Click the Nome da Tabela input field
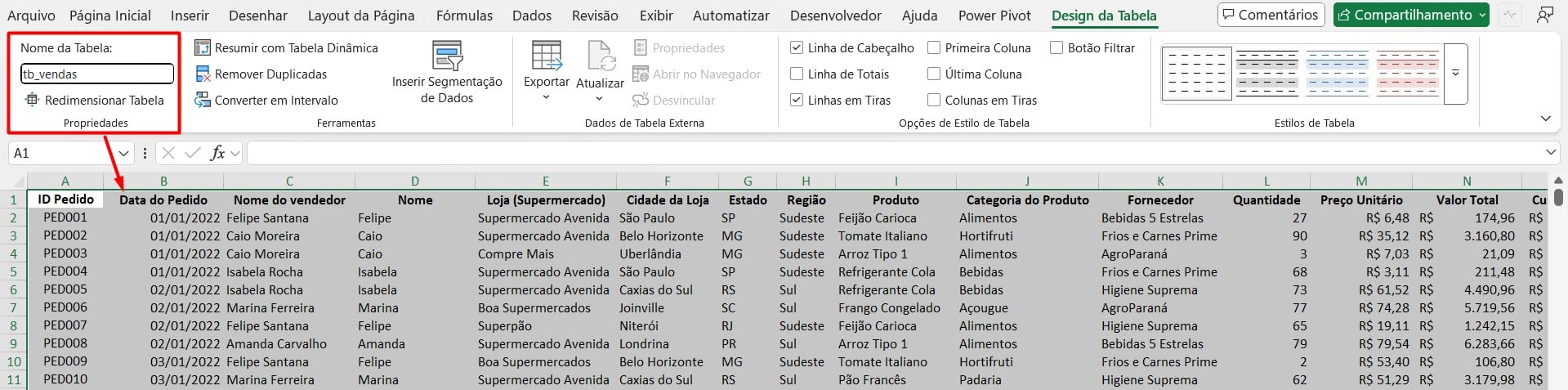Screen dimensions: 1568x390 96,74
